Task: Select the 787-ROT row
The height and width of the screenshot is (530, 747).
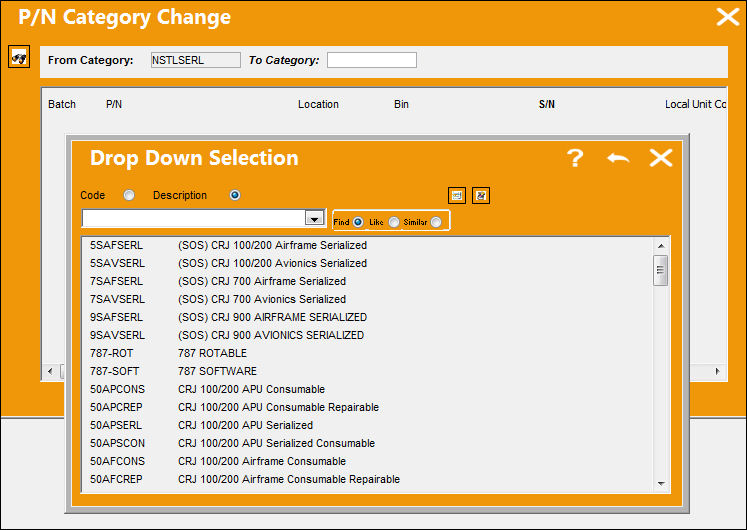Action: click(368, 353)
